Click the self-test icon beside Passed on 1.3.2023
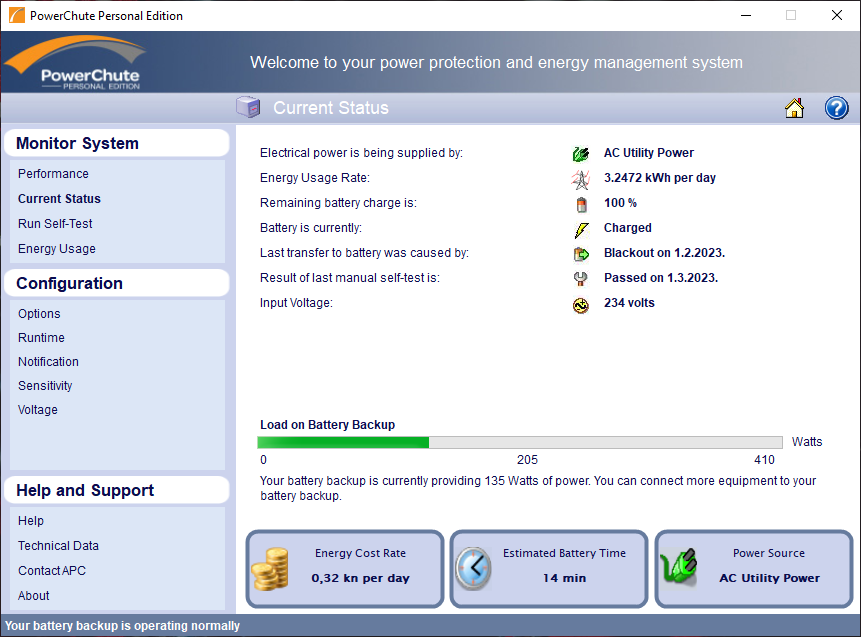 [580, 279]
